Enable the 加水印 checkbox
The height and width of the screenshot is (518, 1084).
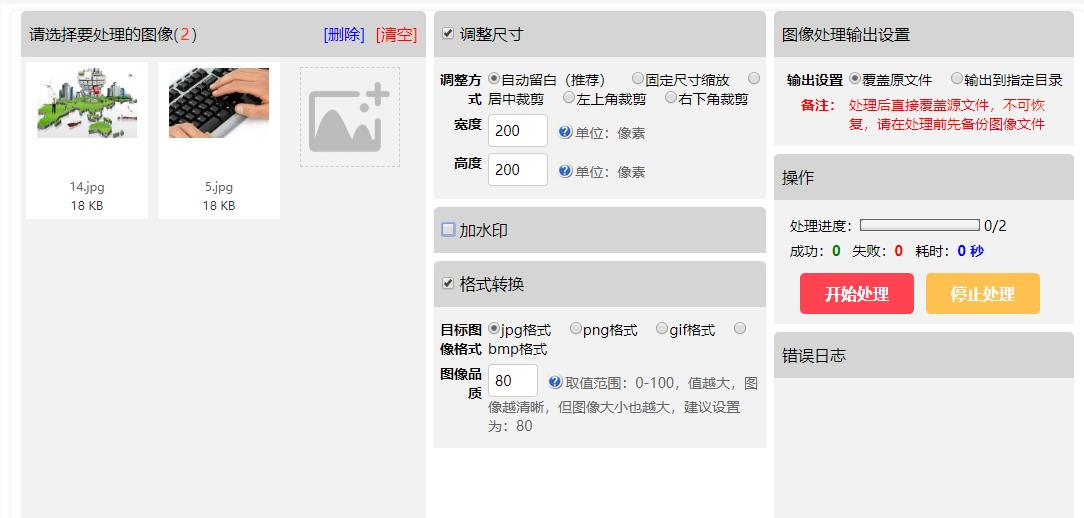(x=448, y=229)
